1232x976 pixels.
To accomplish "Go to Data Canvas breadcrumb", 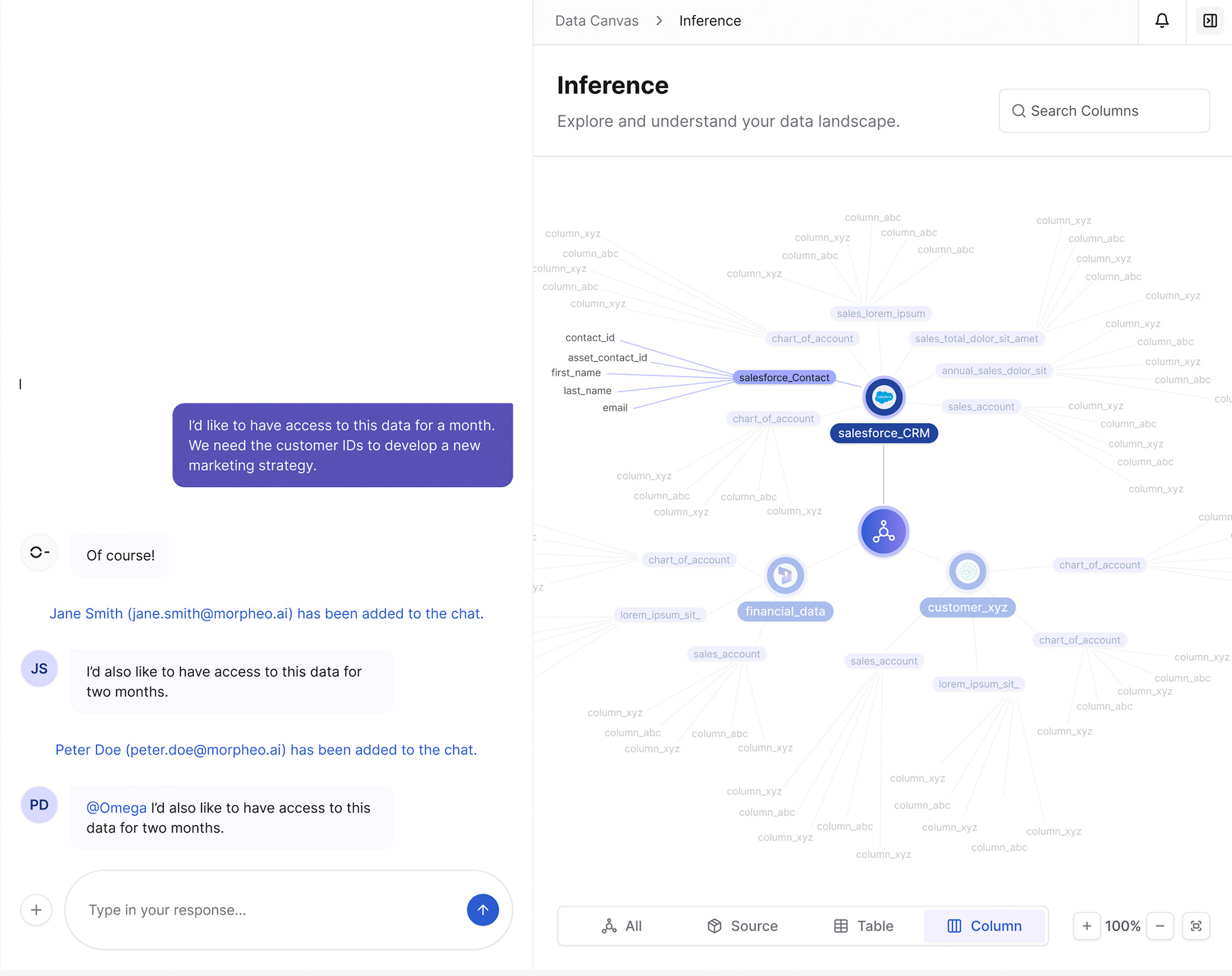I will click(596, 21).
